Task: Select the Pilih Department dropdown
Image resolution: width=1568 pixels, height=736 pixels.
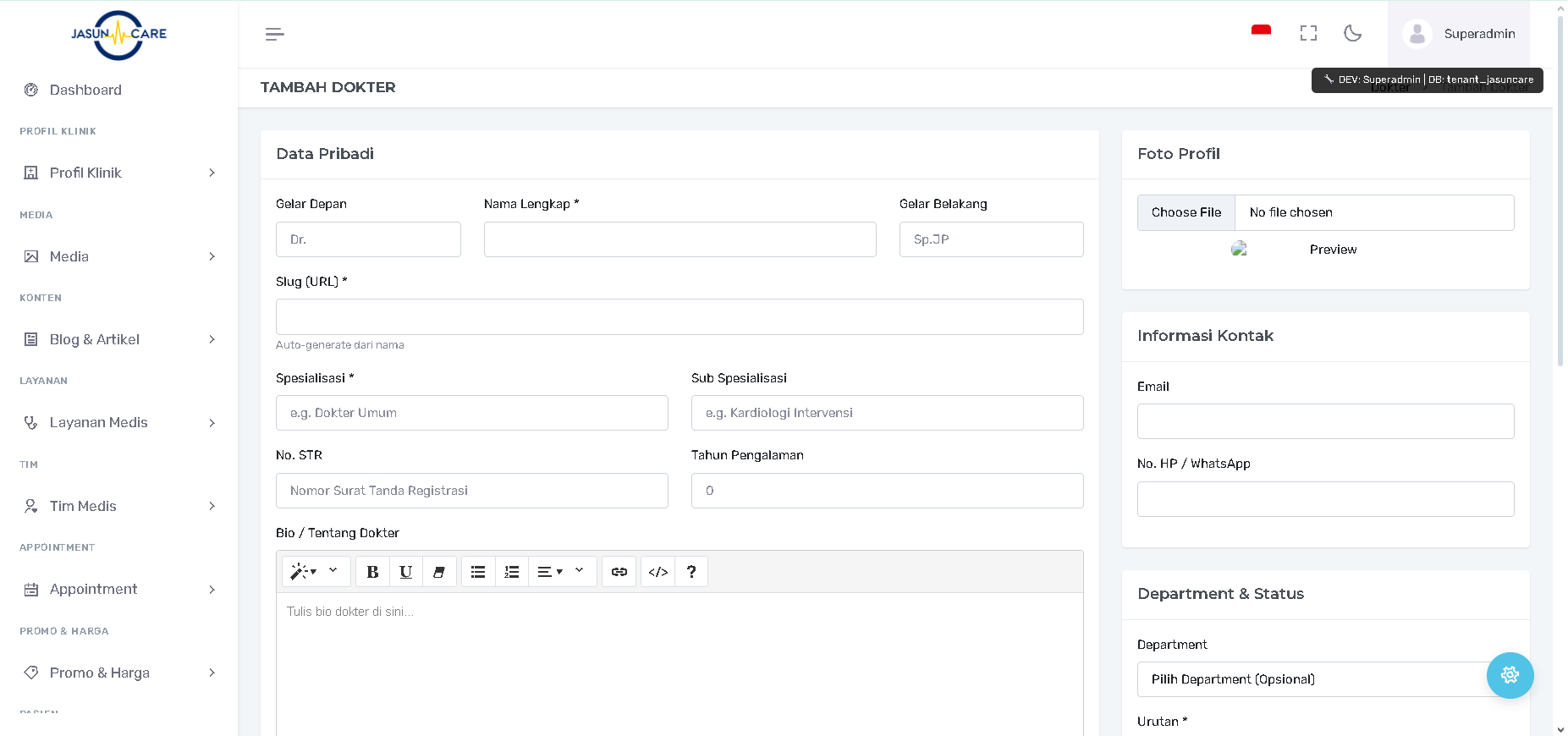Action: [x=1312, y=679]
